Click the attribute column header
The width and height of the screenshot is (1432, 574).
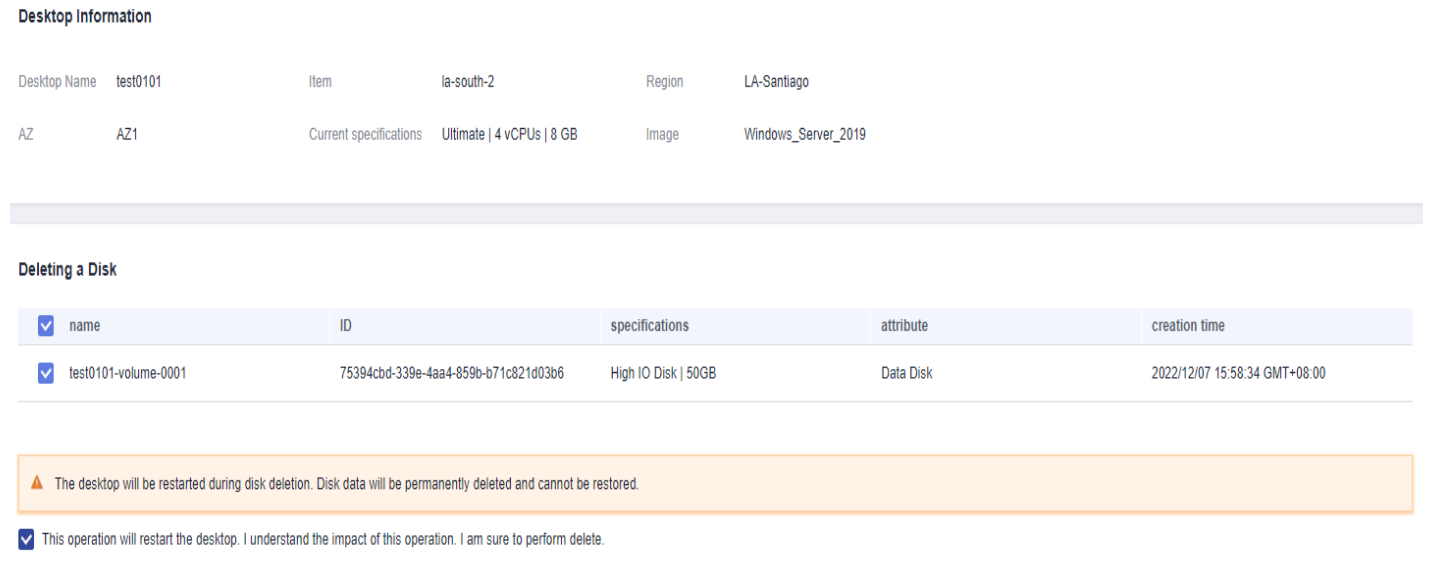[x=904, y=326]
